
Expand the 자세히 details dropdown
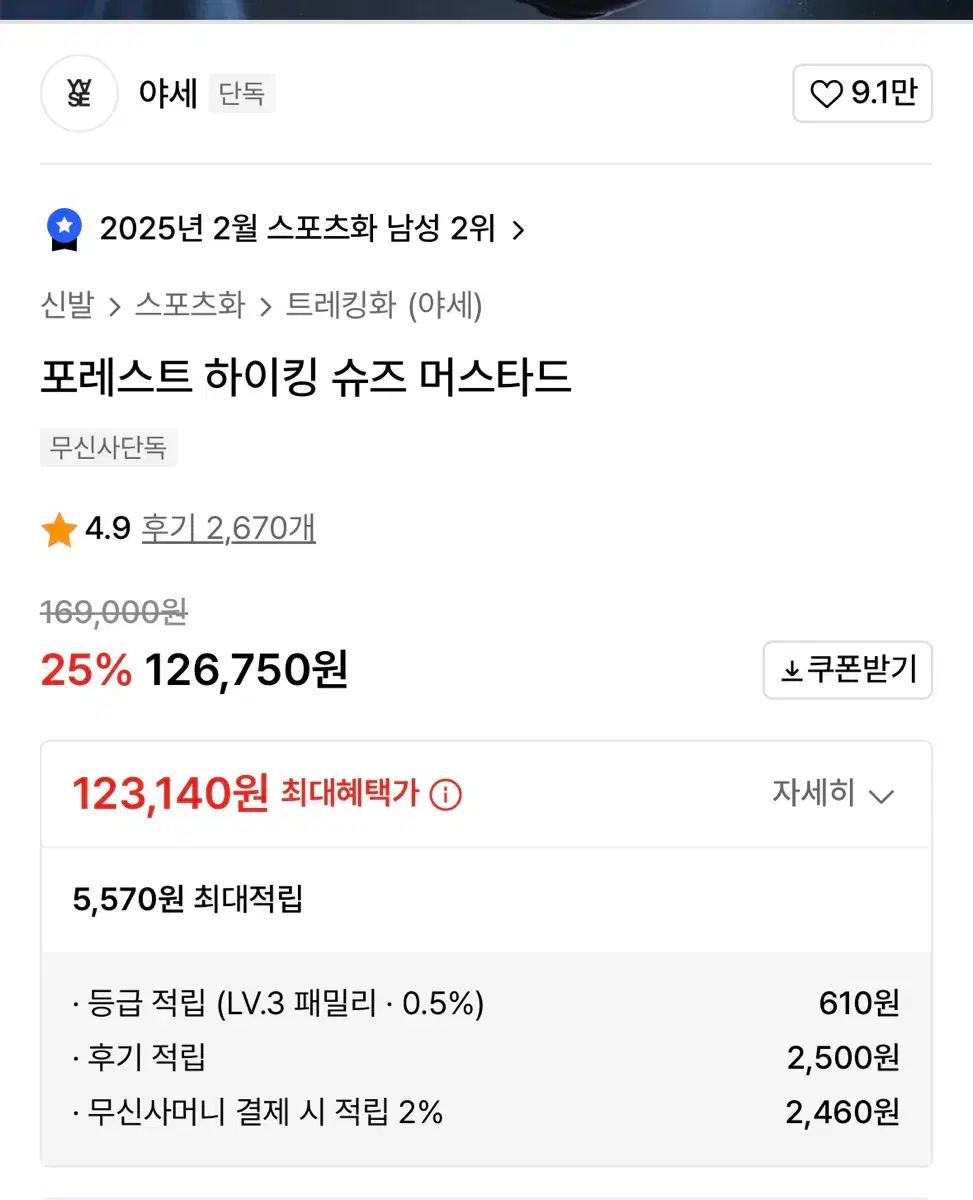832,794
